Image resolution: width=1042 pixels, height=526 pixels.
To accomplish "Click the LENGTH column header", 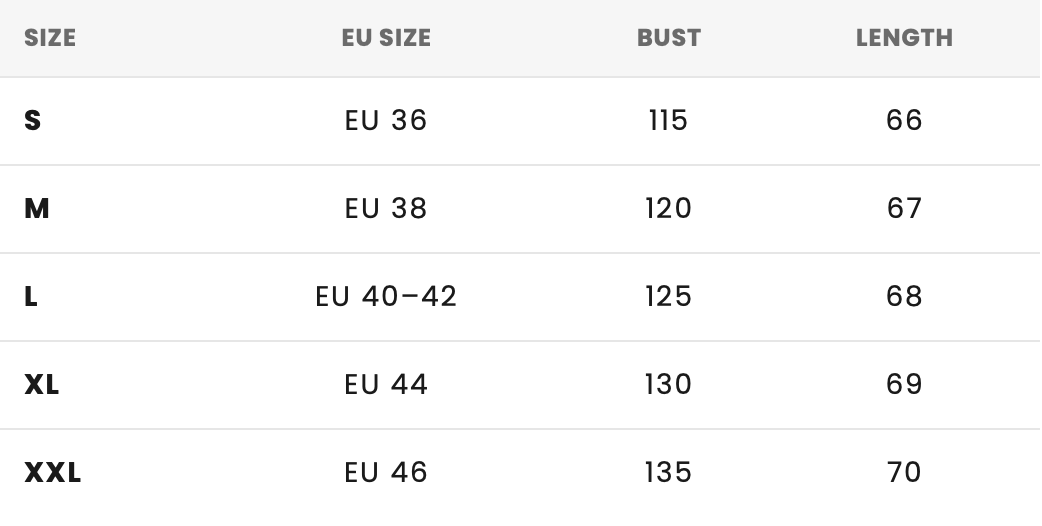I will 904,38.
